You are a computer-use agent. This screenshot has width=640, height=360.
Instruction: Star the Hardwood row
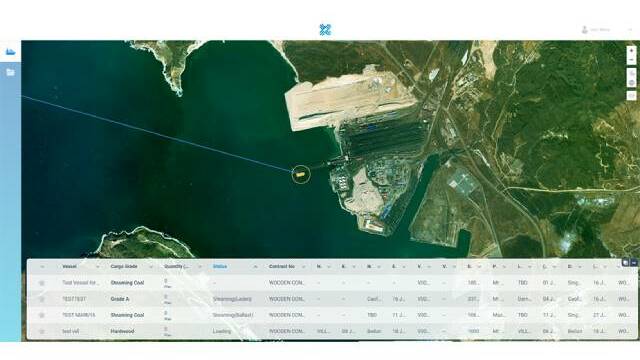42,331
